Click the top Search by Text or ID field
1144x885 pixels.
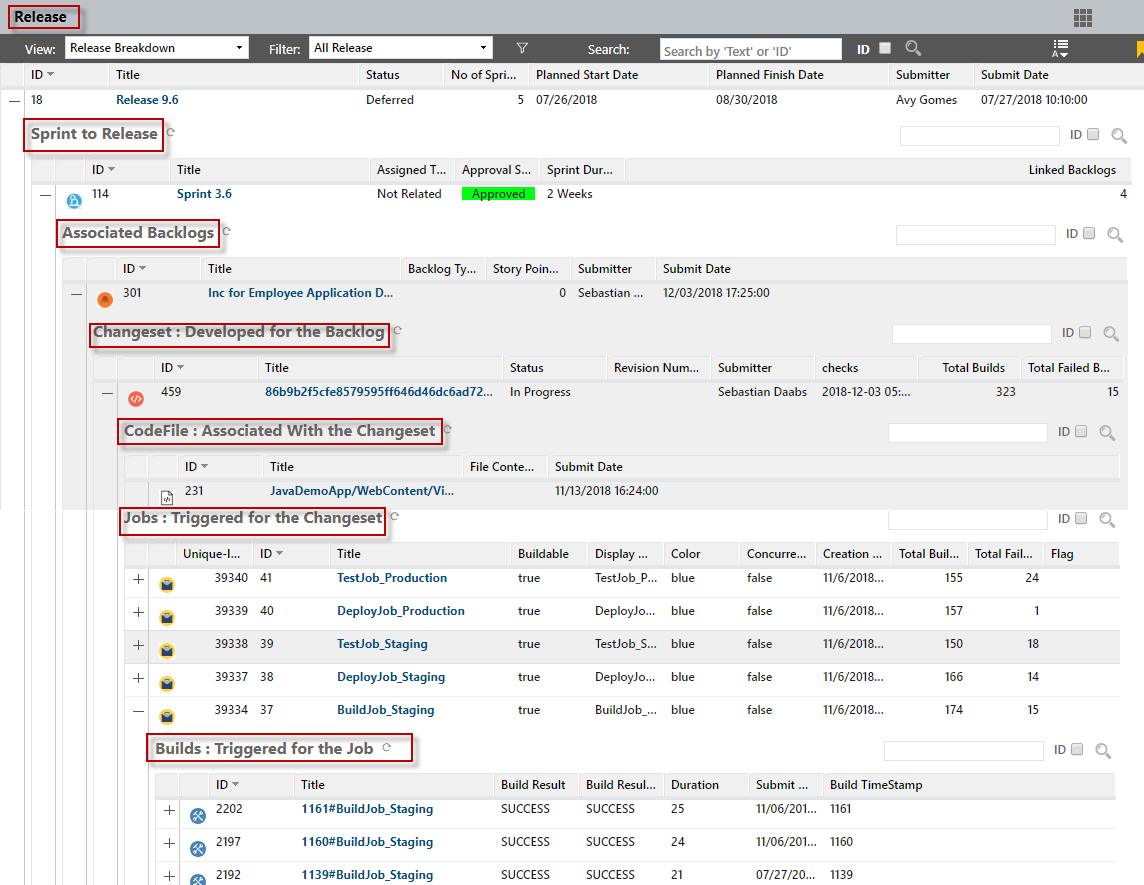click(x=751, y=50)
